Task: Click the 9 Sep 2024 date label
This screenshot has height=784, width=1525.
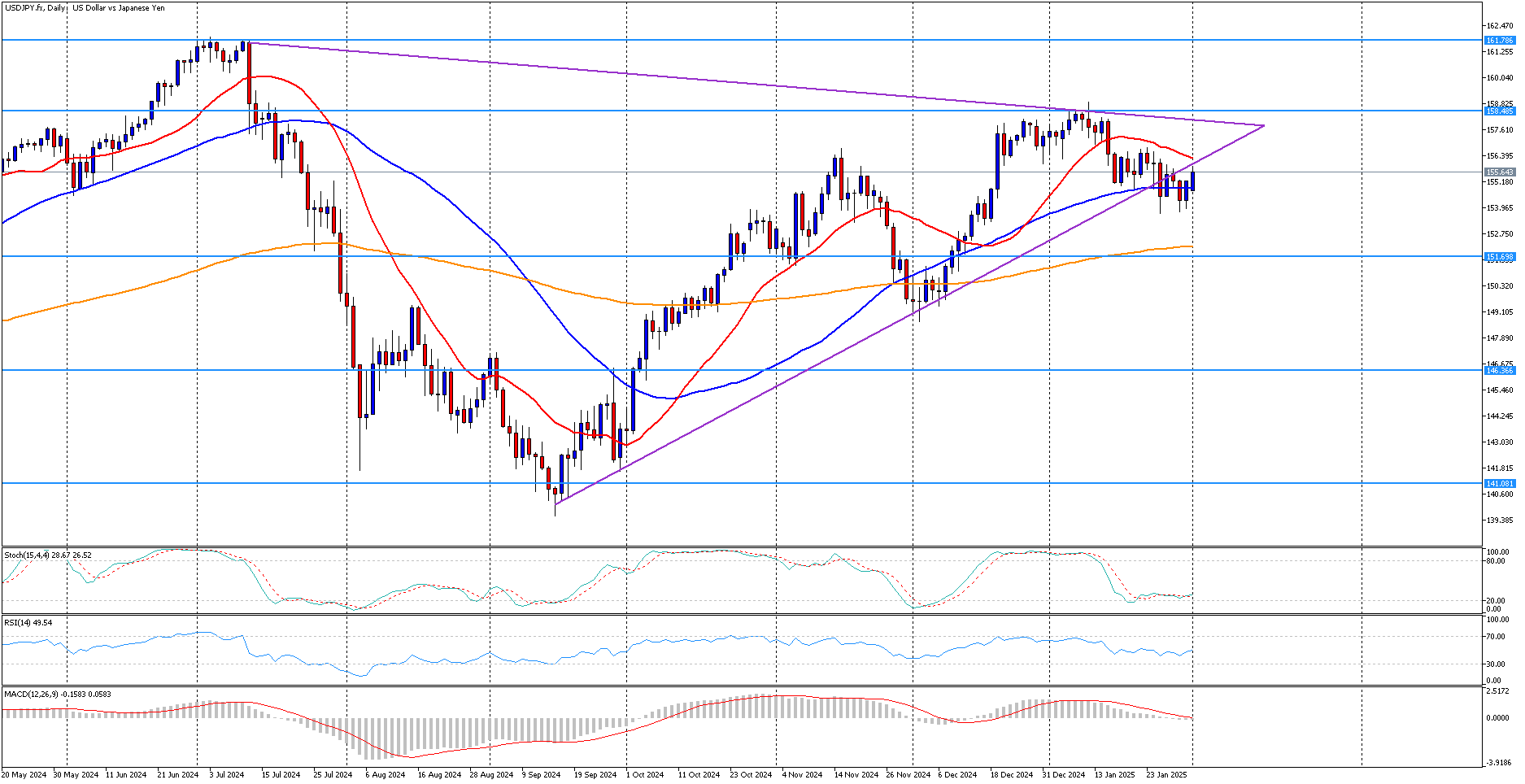Action: pyautogui.click(x=541, y=774)
